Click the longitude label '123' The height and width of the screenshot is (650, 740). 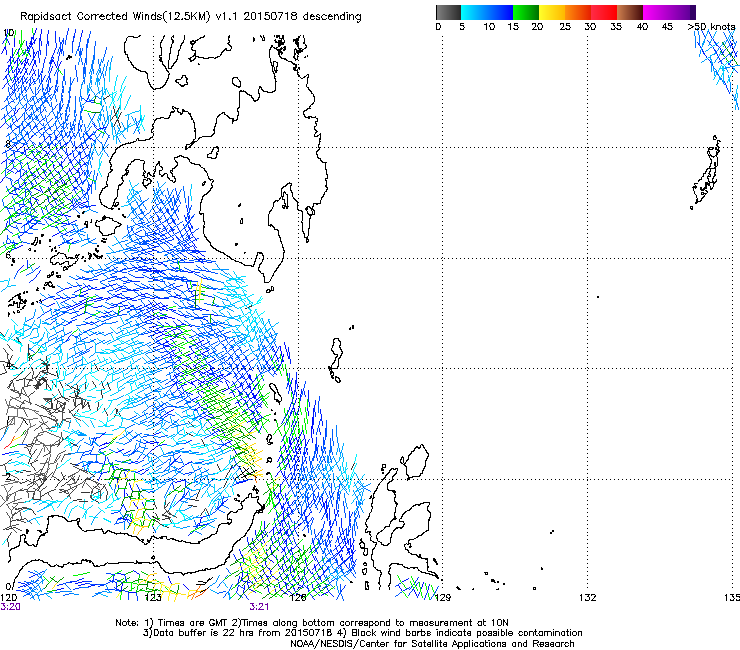(153, 598)
